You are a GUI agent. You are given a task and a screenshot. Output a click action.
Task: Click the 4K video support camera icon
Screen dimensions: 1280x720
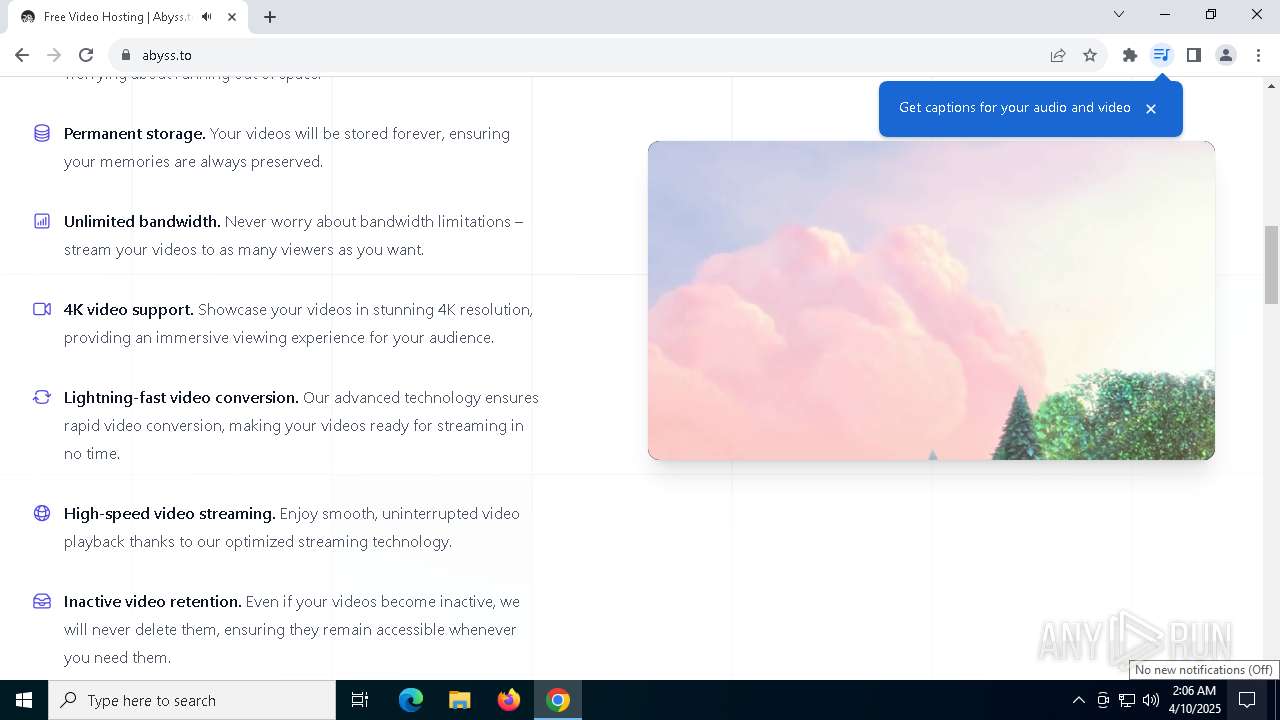point(42,309)
